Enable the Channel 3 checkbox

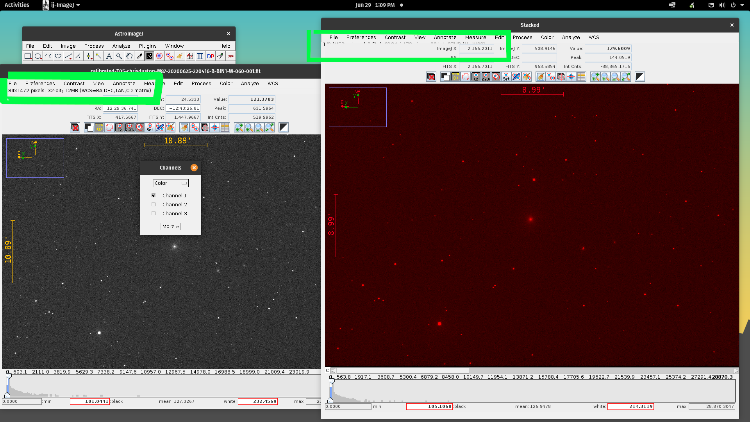pyautogui.click(x=153, y=213)
